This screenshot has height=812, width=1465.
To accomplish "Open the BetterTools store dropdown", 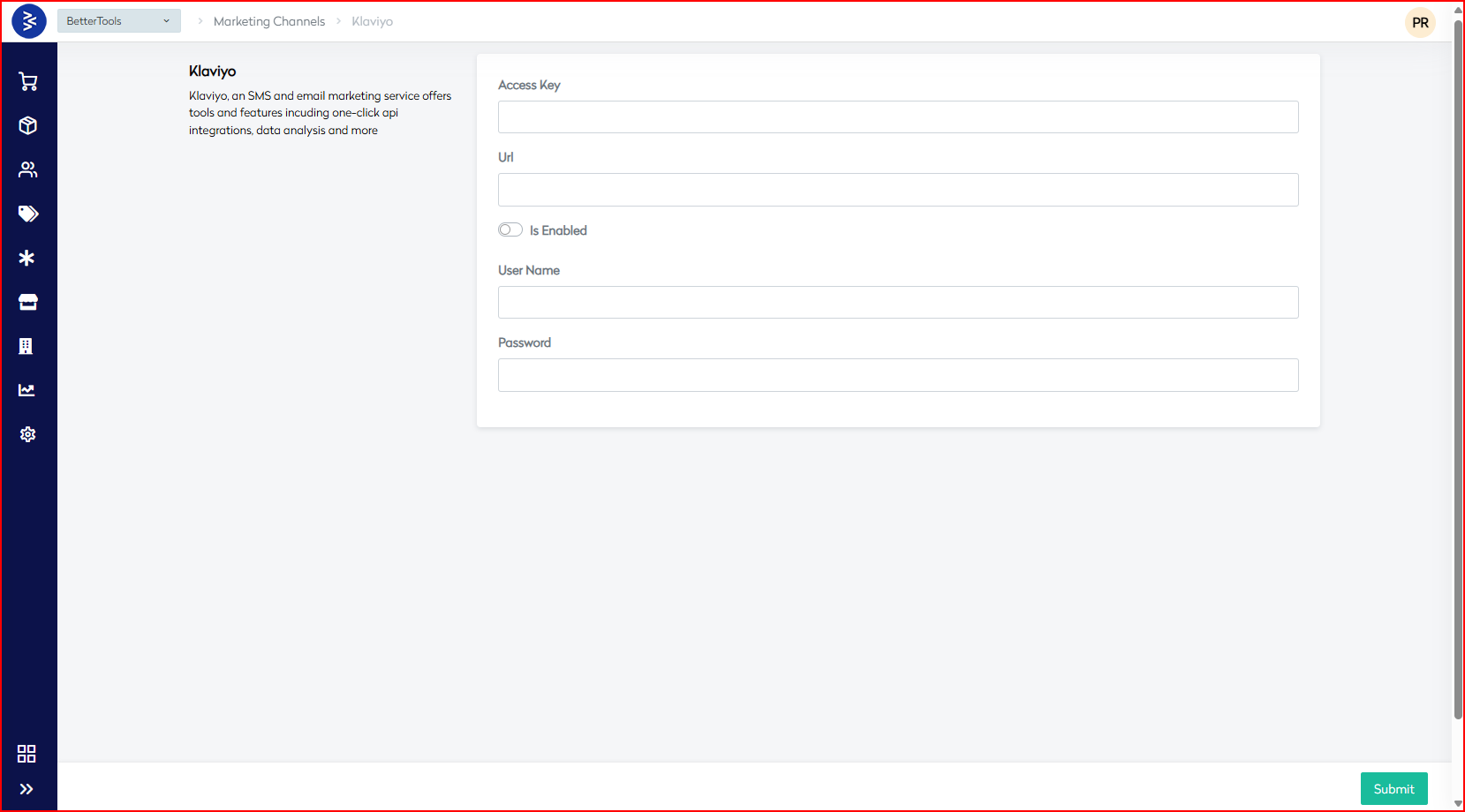I will tap(118, 21).
